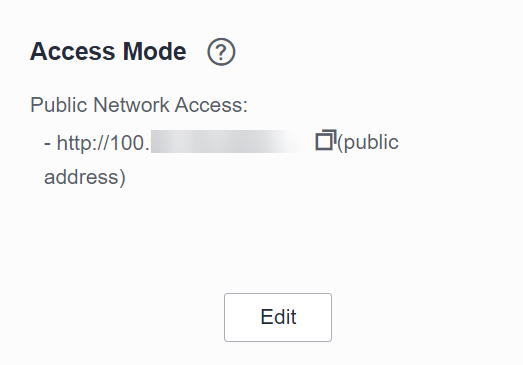Click the "100." segment of the URL

[130, 143]
